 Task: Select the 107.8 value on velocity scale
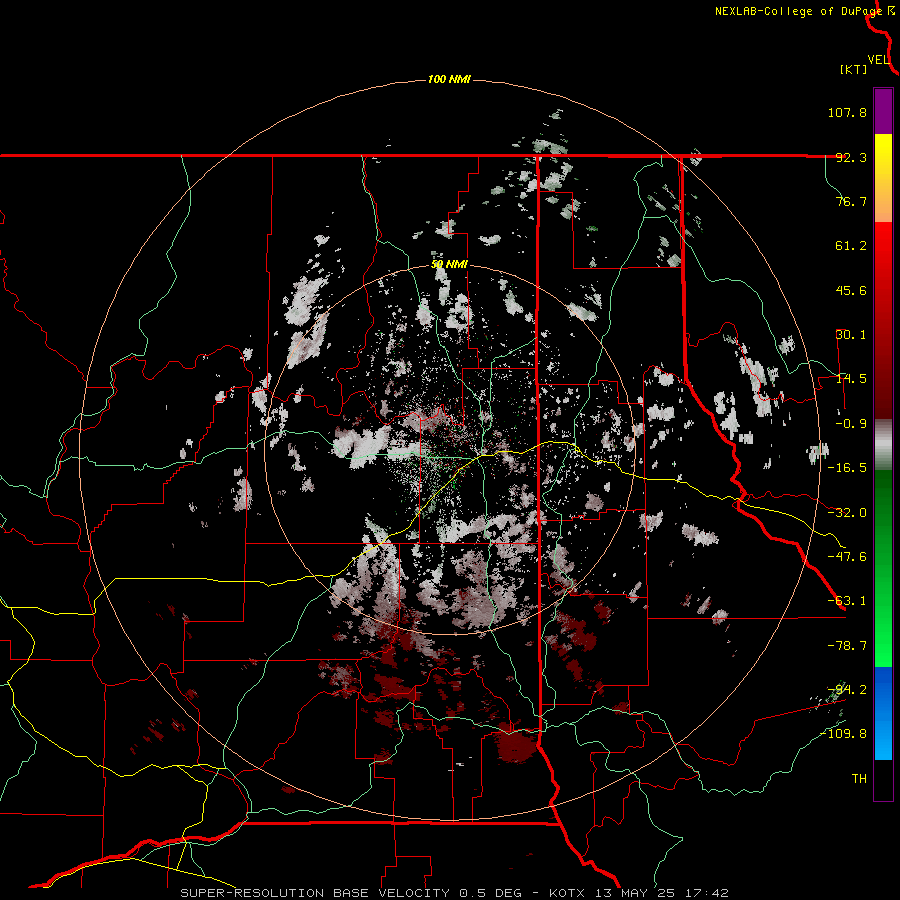coord(847,112)
